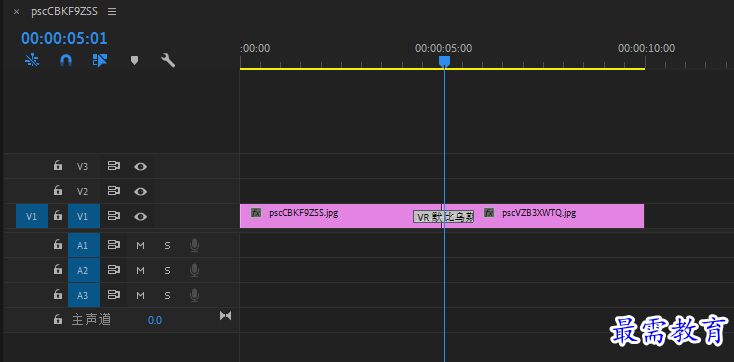The width and height of the screenshot is (734, 362).
Task: Target the V2 track label
Action: pos(82,191)
